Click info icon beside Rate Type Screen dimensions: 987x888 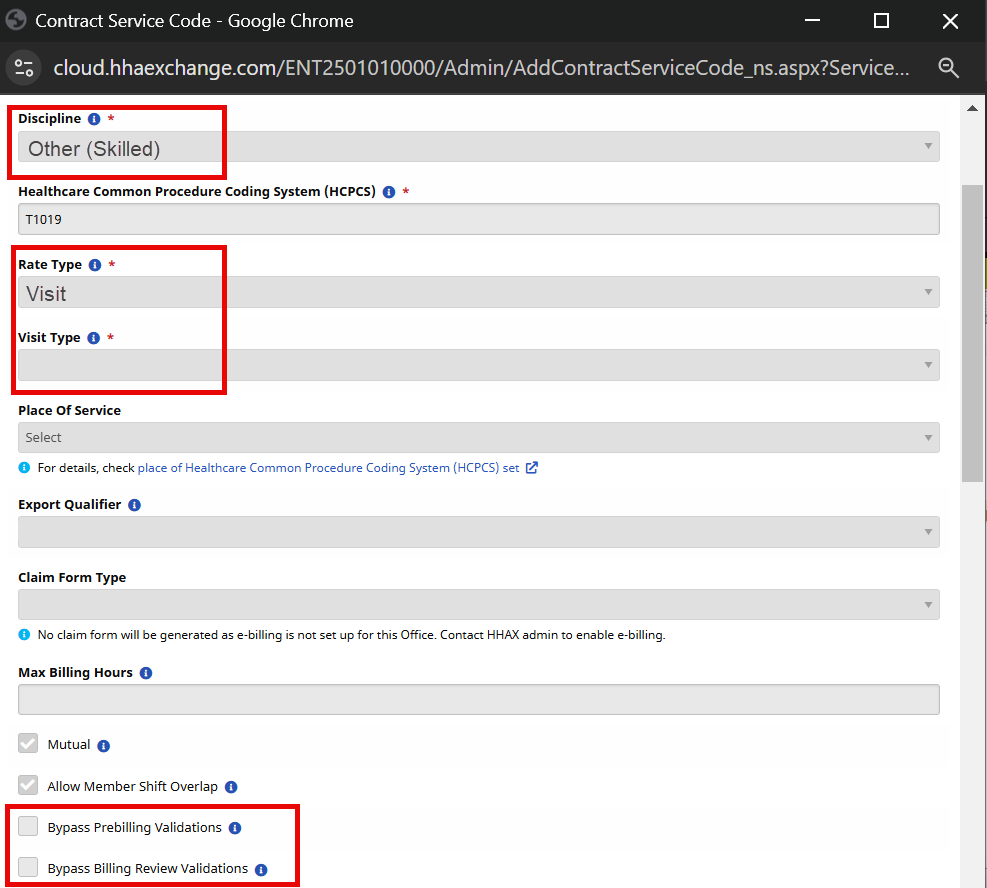tap(95, 265)
